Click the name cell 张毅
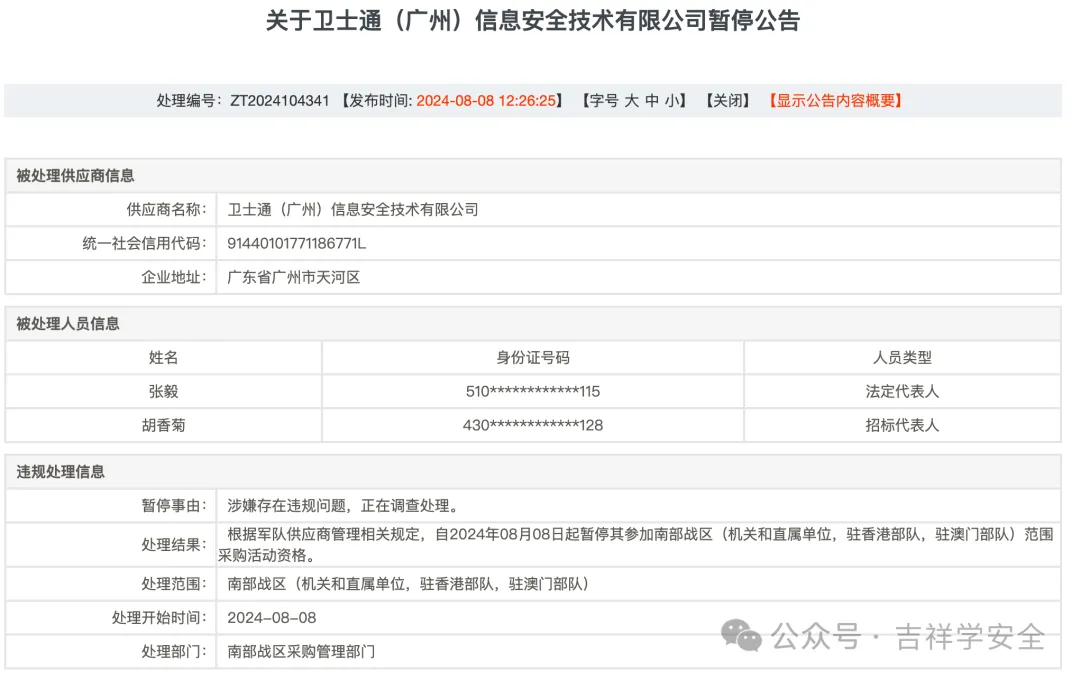This screenshot has width=1080, height=680. (163, 391)
